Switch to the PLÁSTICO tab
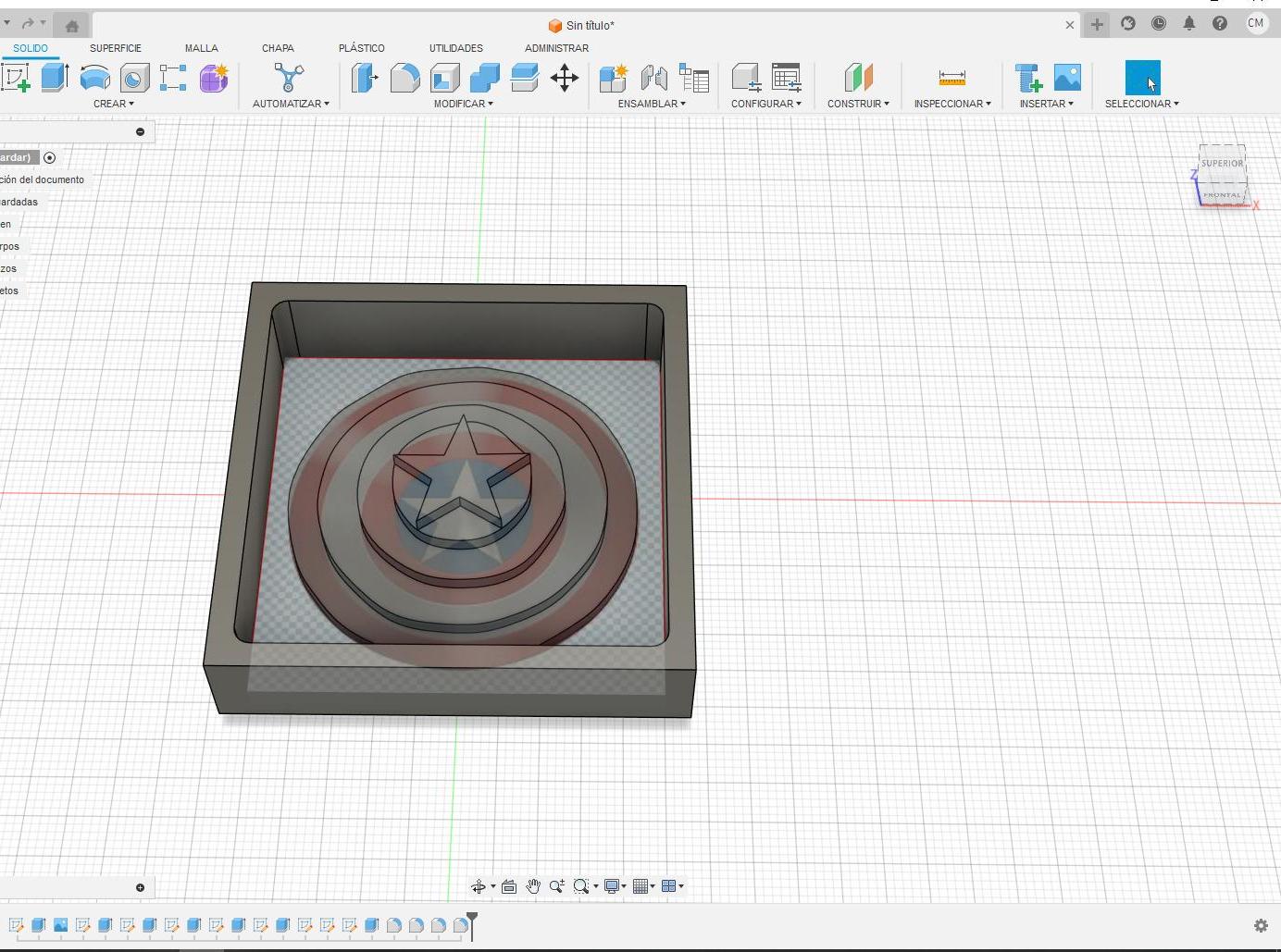This screenshot has width=1281, height=952. 362,48
